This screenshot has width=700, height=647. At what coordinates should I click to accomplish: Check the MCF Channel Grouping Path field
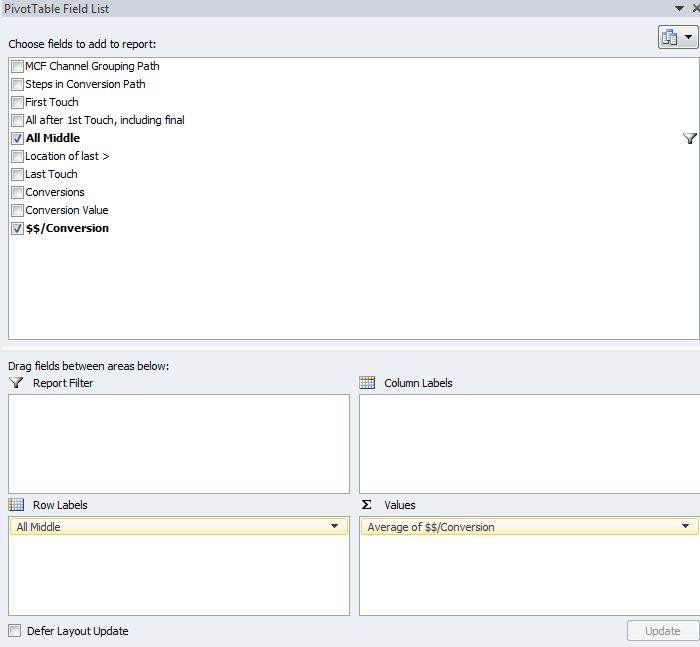(x=17, y=66)
